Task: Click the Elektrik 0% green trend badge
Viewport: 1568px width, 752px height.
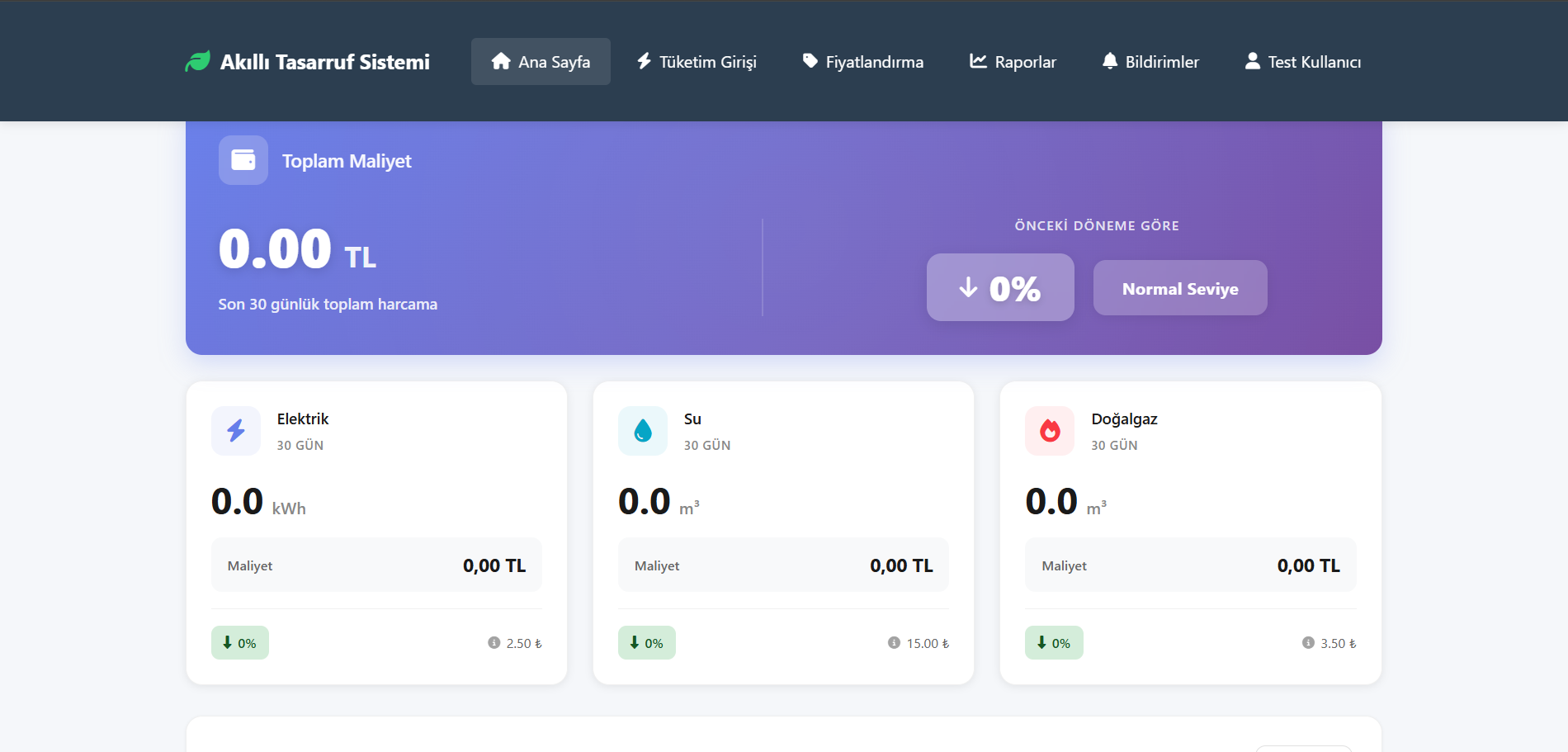Action: click(x=240, y=642)
